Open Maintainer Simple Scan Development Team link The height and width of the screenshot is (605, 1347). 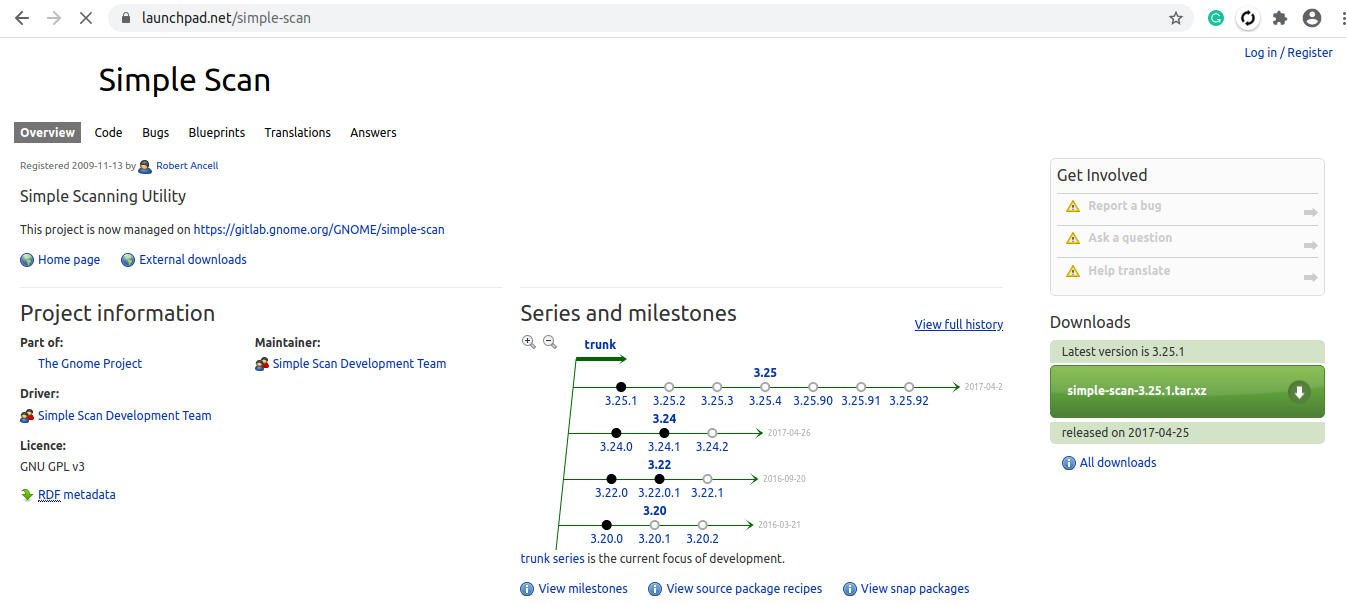[x=359, y=364]
